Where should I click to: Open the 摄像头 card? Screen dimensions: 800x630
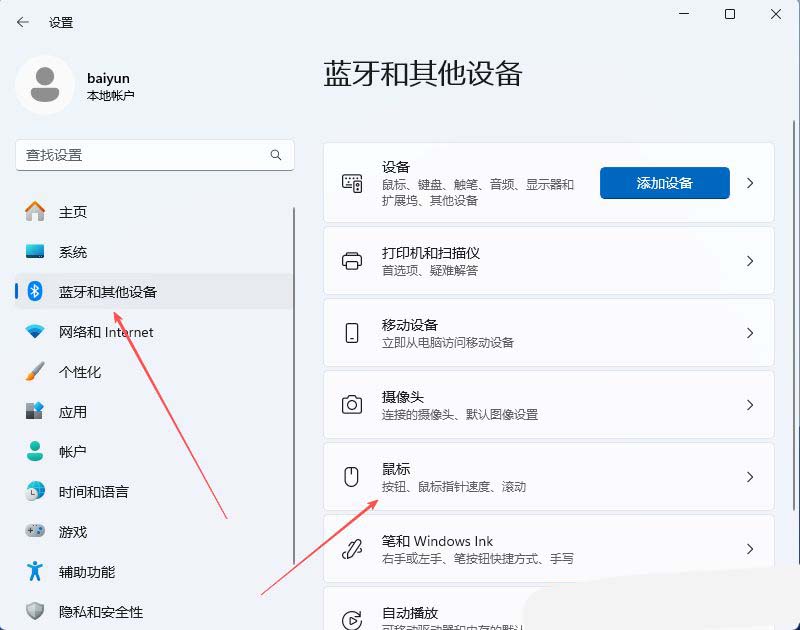[548, 405]
